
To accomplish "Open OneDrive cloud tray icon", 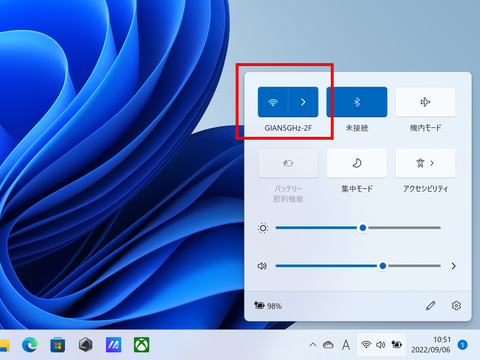I will click(328, 345).
